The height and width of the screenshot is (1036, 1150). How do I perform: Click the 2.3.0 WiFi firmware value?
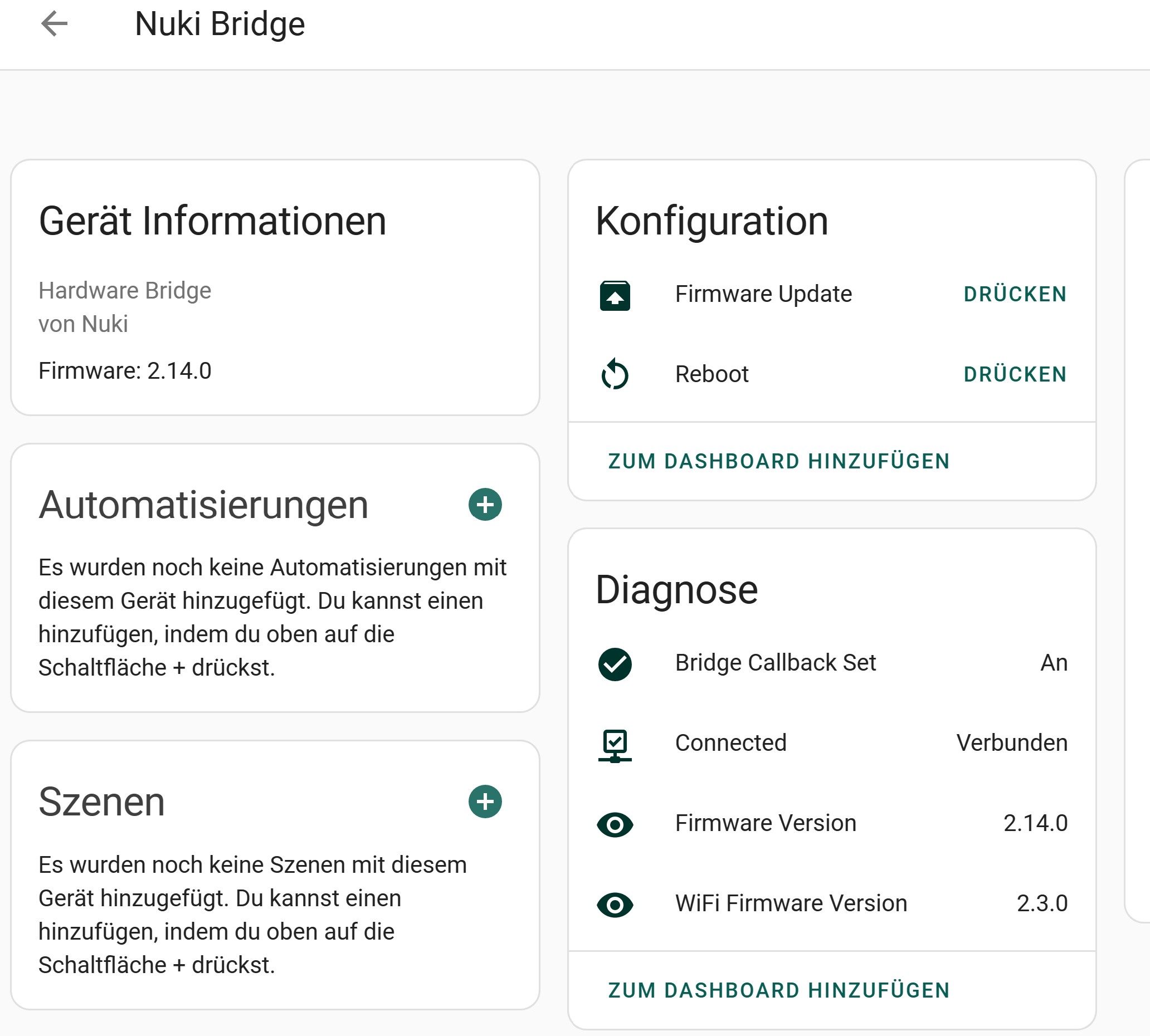1042,903
